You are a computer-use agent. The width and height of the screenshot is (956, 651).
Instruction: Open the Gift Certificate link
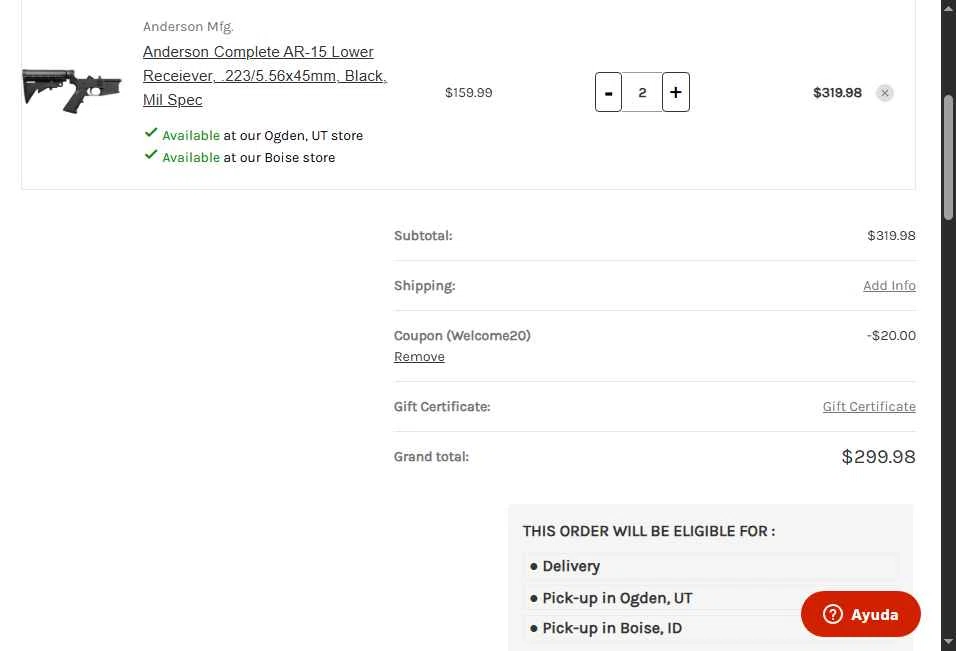(x=869, y=407)
